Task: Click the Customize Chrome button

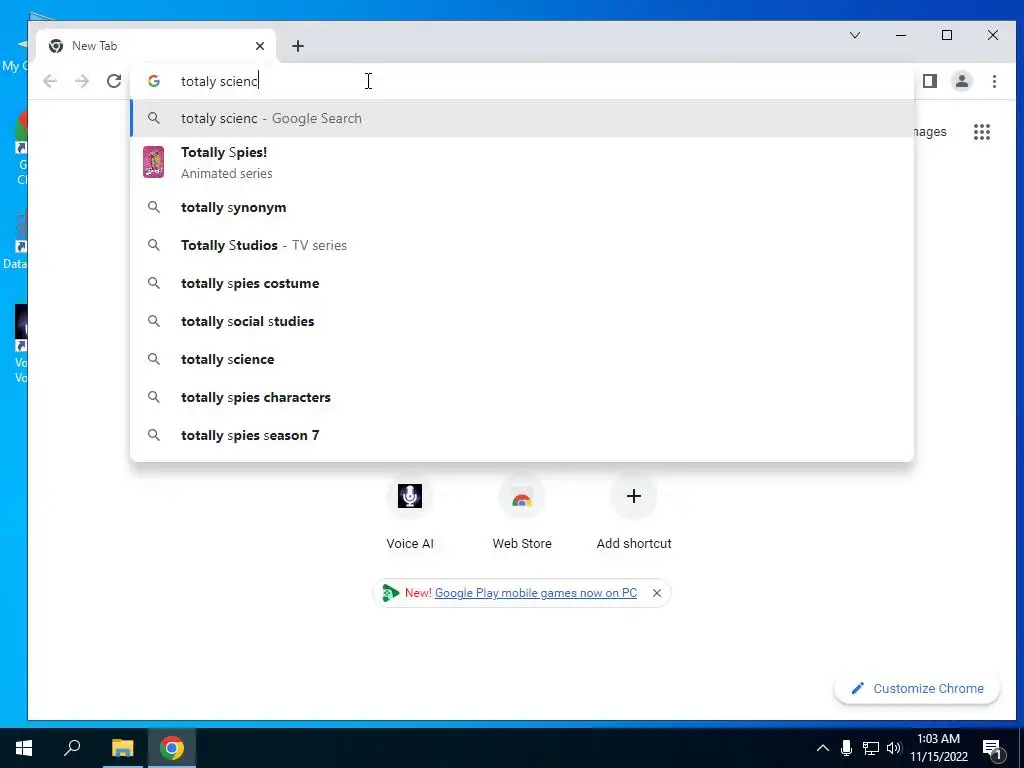Action: [x=917, y=688]
